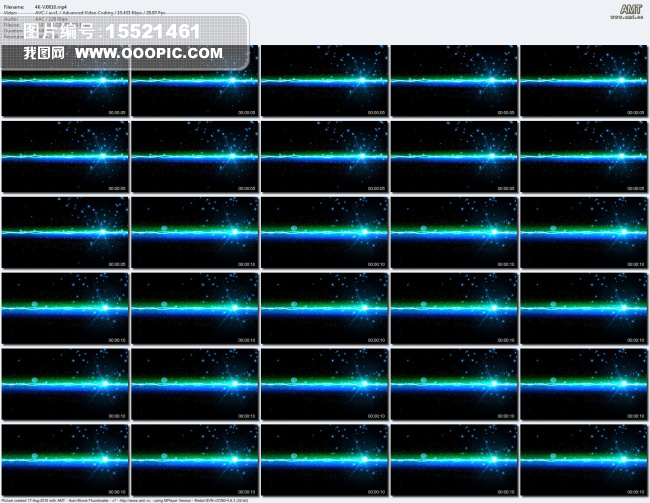Open the second thumbnail in the fourth row
Image resolution: width=650 pixels, height=503 pixels.
coord(195,308)
